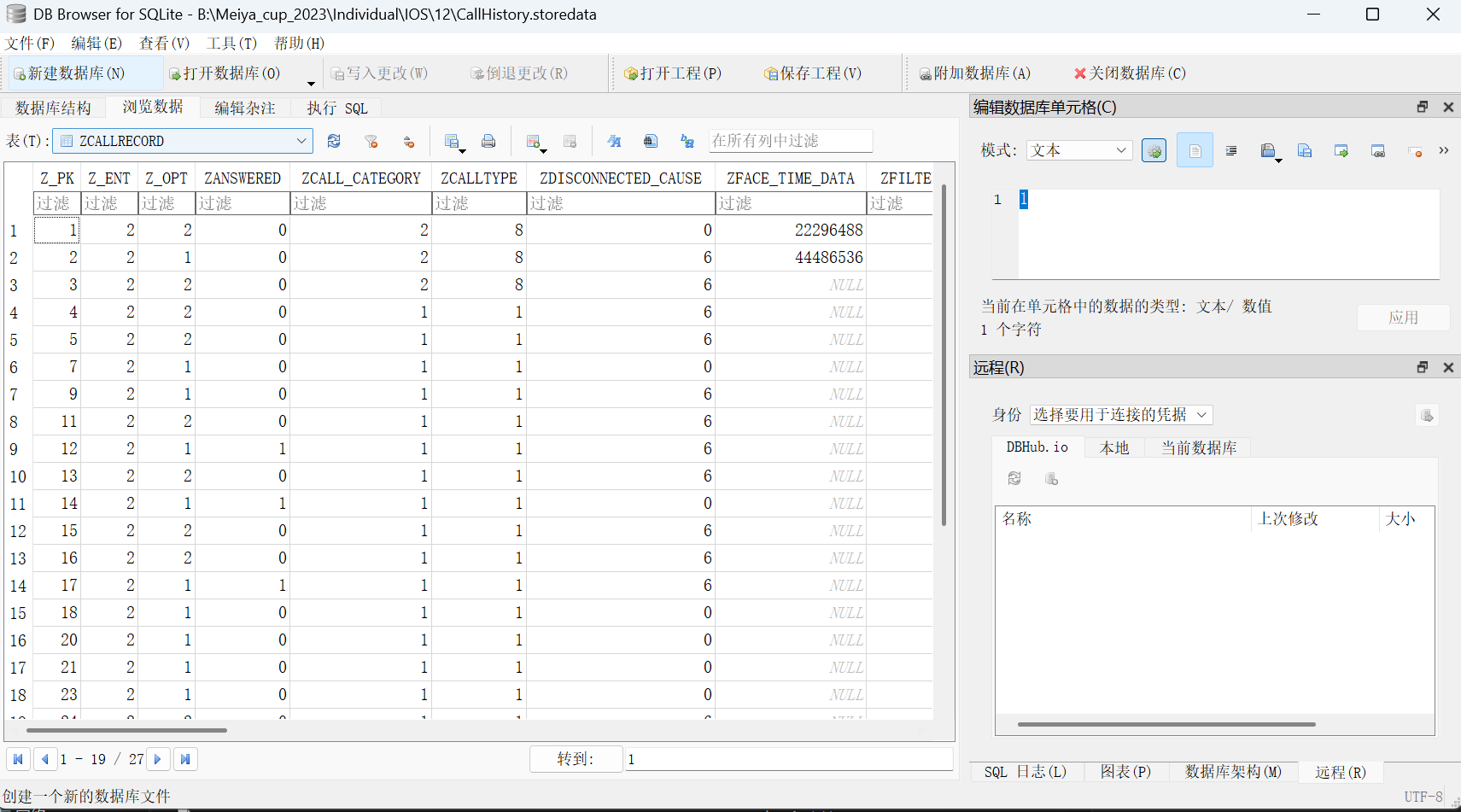The width and height of the screenshot is (1461, 812).
Task: Close the Edit Database Cell panel
Action: pos(1448,107)
